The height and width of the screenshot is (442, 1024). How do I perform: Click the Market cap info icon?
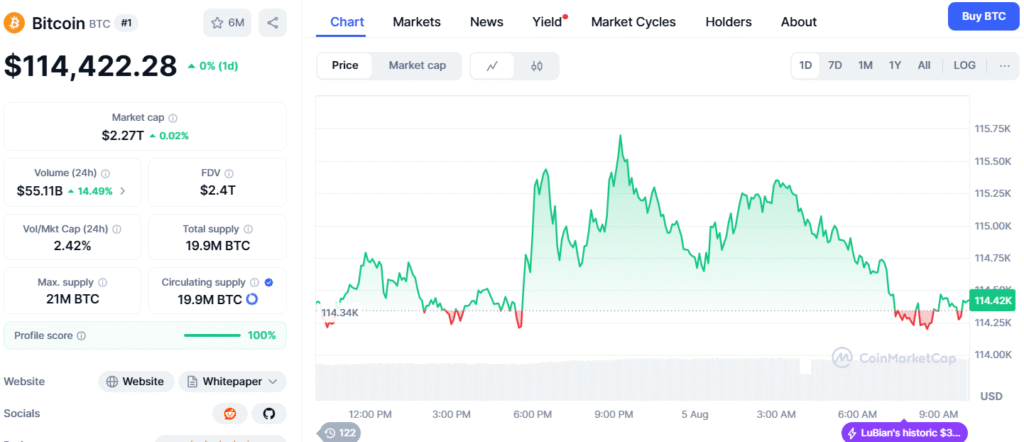(173, 118)
